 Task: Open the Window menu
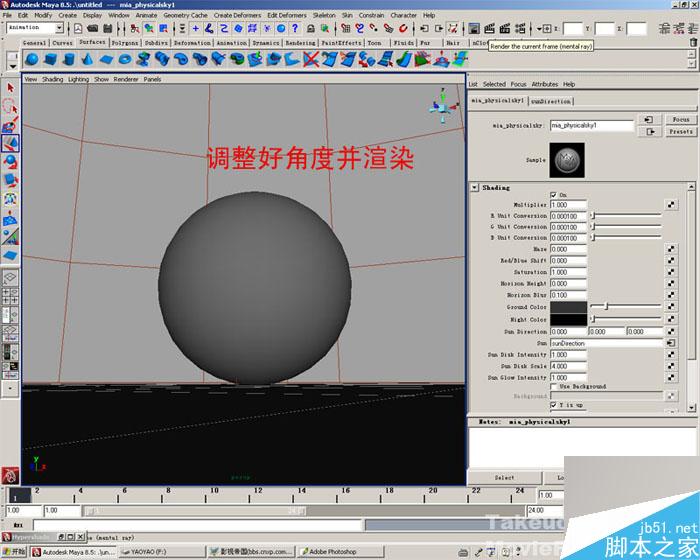[119, 15]
